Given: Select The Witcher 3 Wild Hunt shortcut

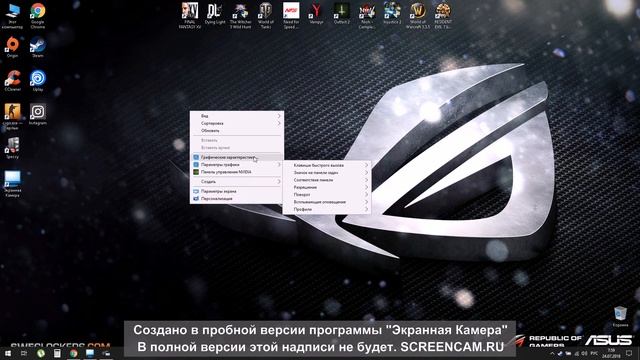Looking at the screenshot, I should (x=240, y=16).
